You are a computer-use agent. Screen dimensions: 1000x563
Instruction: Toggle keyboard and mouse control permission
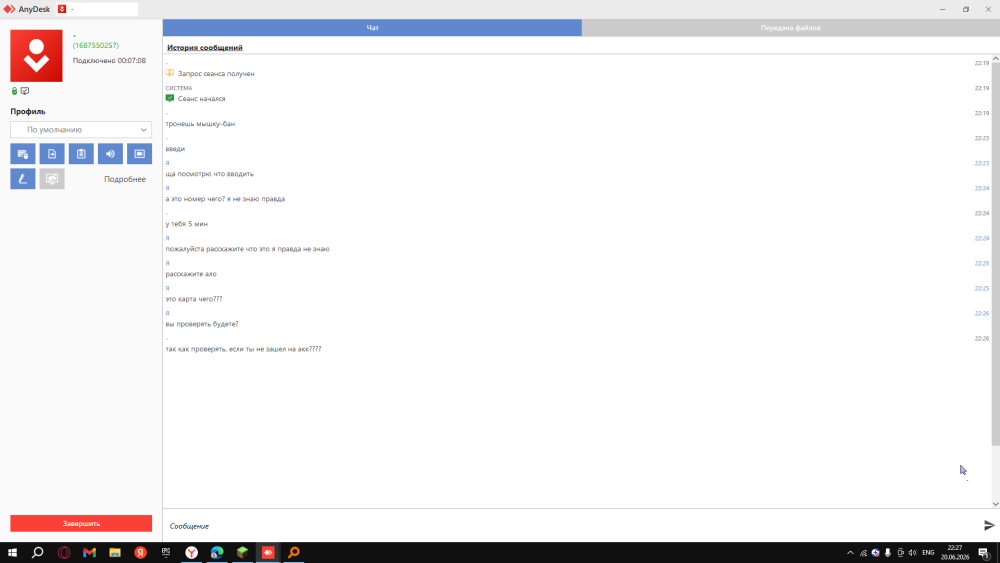(22, 154)
